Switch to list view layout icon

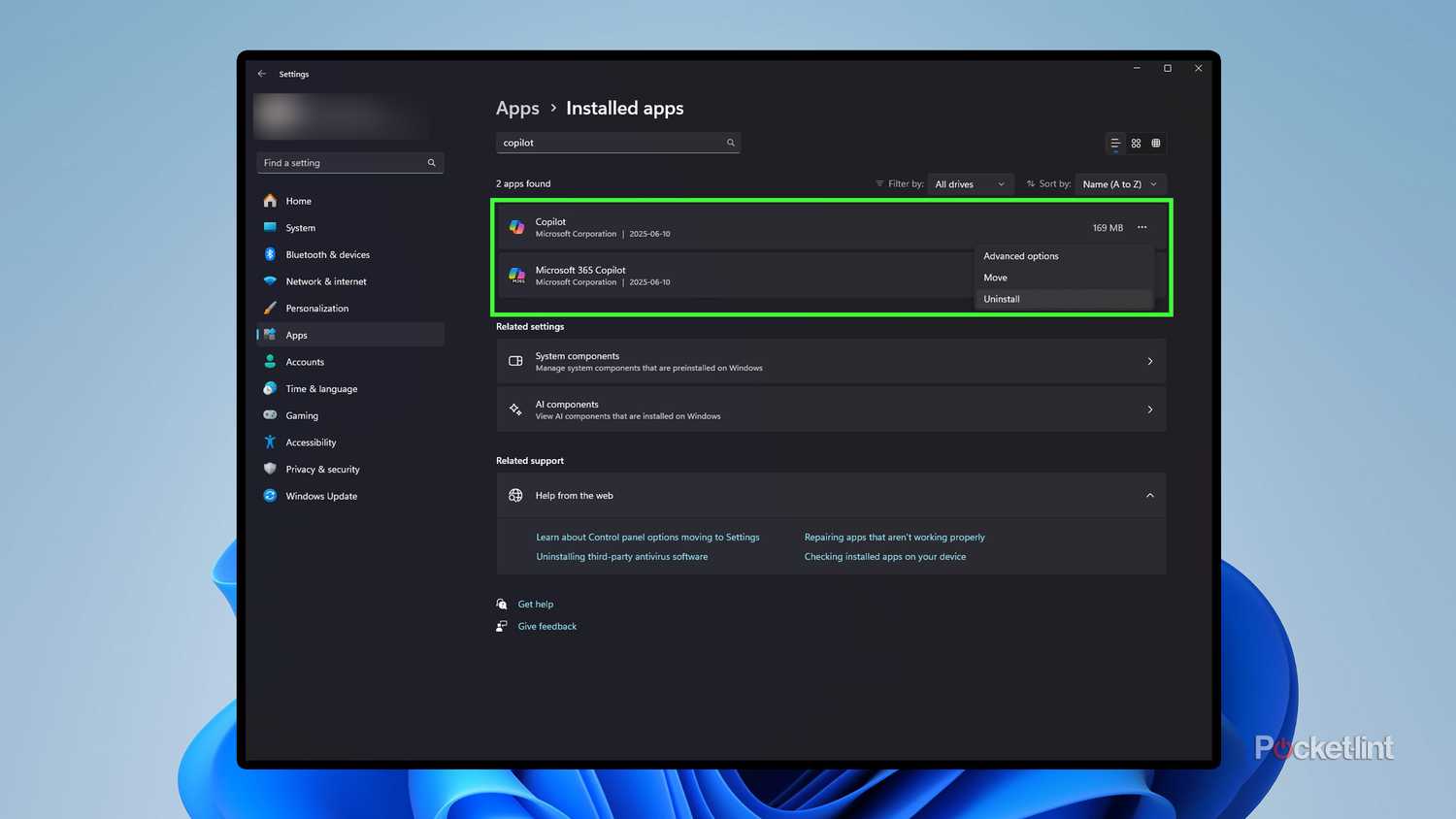tap(1115, 143)
